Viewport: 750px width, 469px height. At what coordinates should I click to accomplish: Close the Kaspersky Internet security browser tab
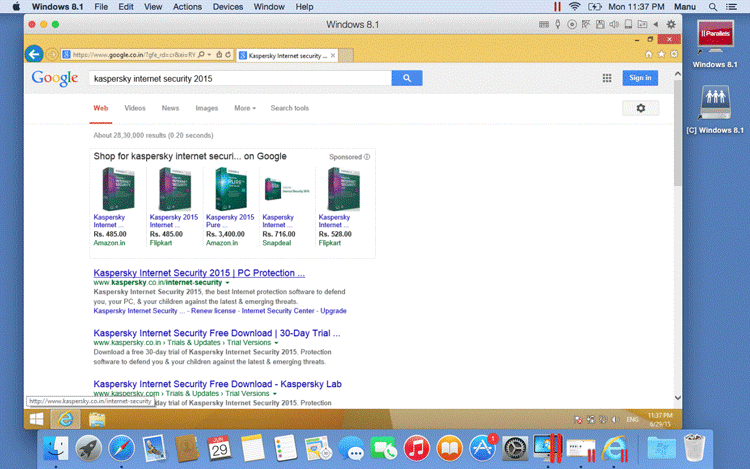tap(333, 55)
